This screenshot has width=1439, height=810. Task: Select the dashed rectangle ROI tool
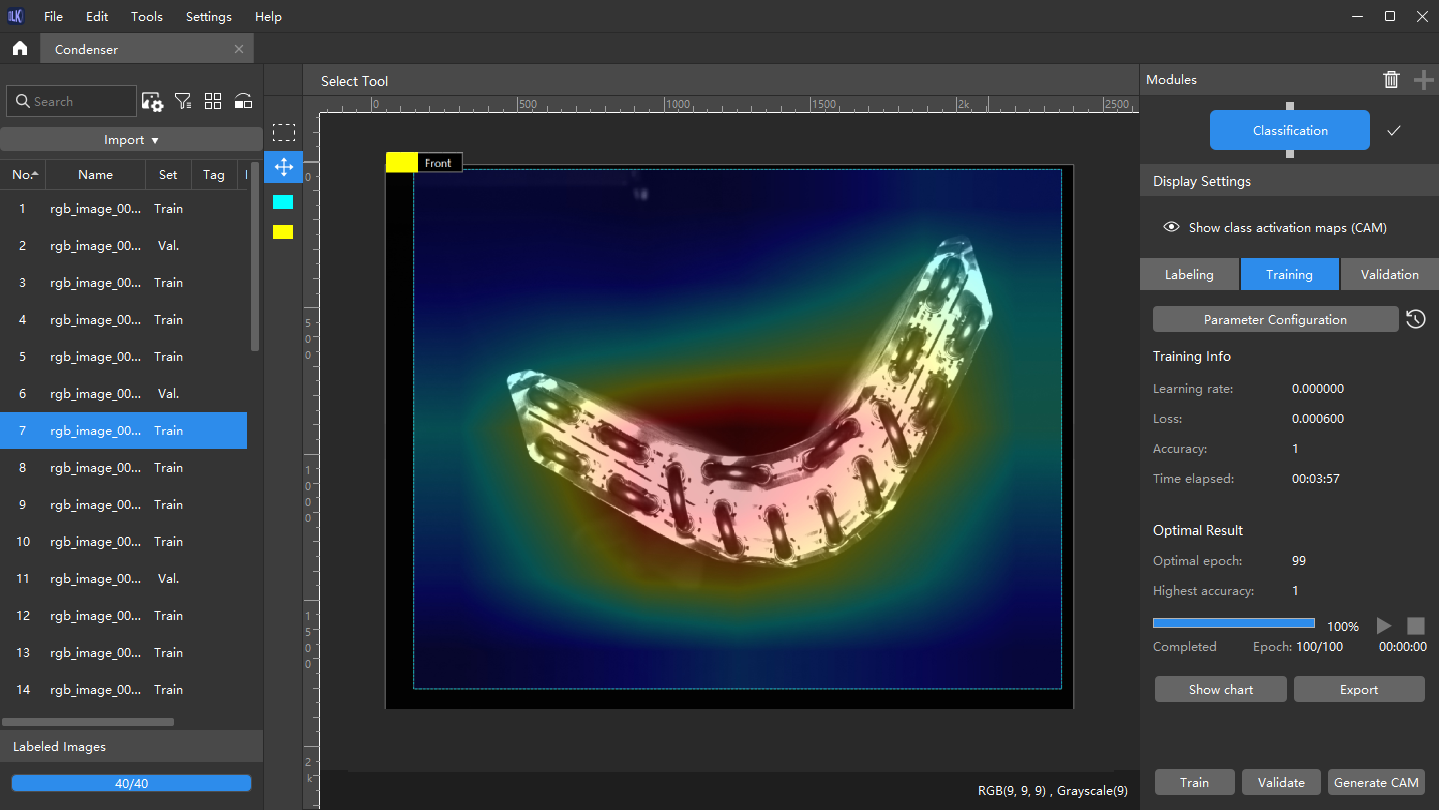(284, 132)
